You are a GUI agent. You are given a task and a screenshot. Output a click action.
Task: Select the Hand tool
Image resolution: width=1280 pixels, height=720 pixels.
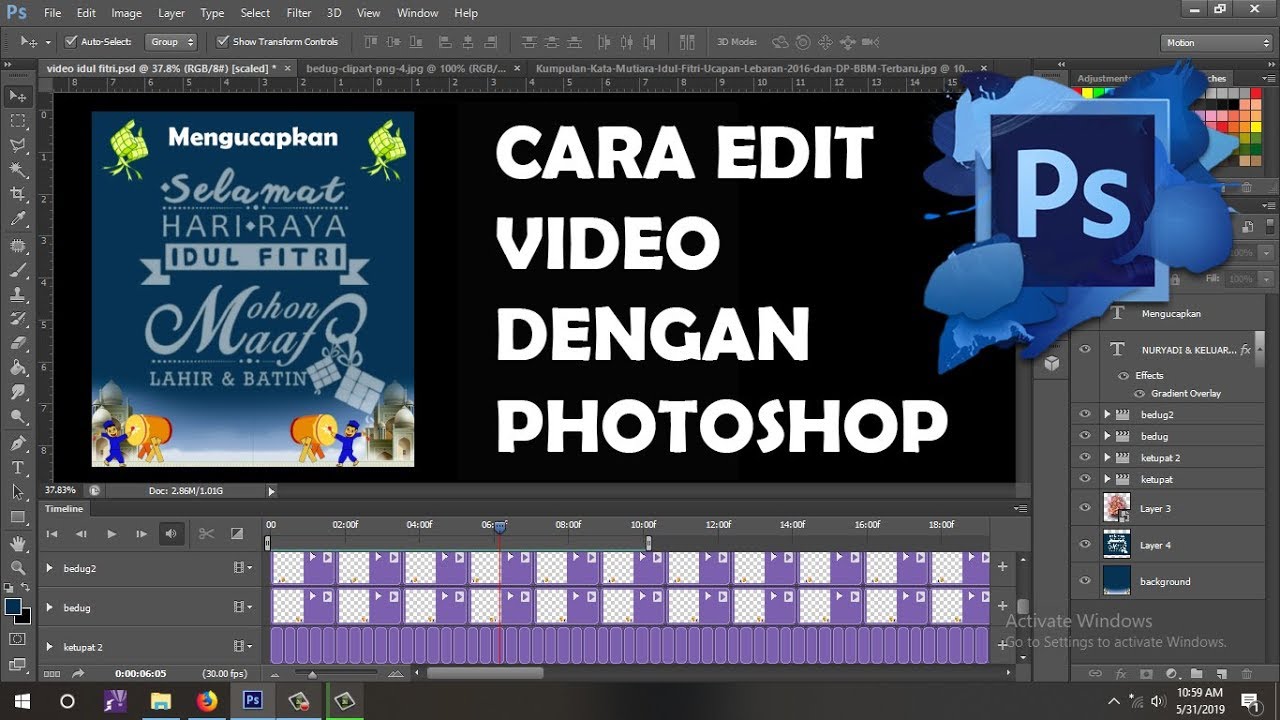[18, 544]
